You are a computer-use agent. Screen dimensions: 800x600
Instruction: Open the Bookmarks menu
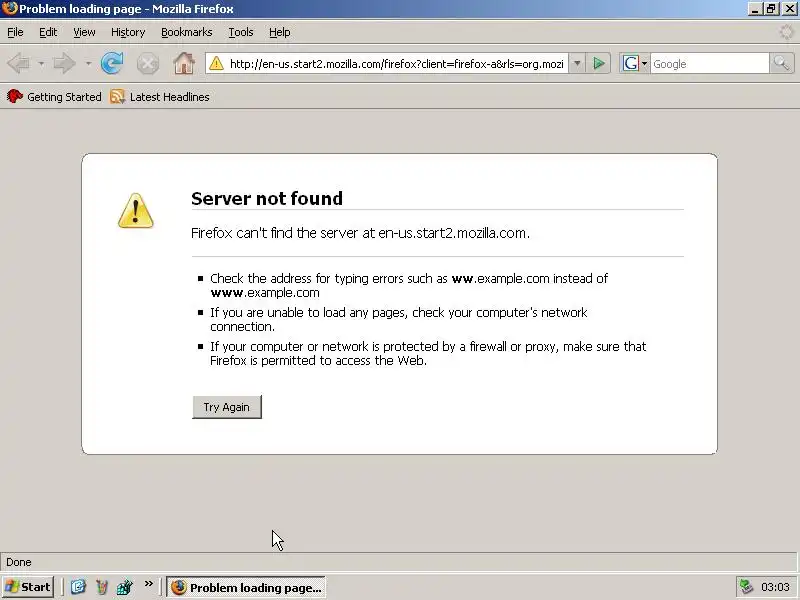tap(187, 32)
